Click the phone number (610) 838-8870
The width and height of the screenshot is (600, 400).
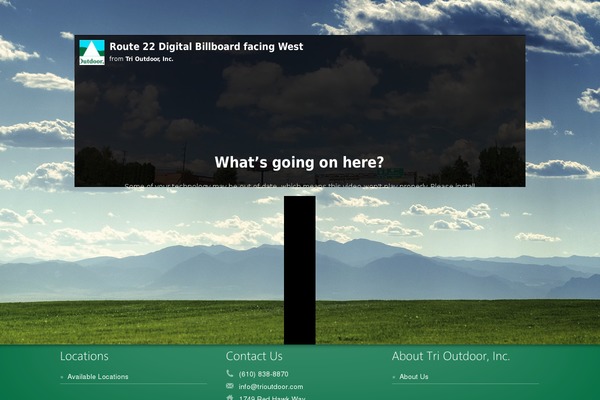[263, 374]
